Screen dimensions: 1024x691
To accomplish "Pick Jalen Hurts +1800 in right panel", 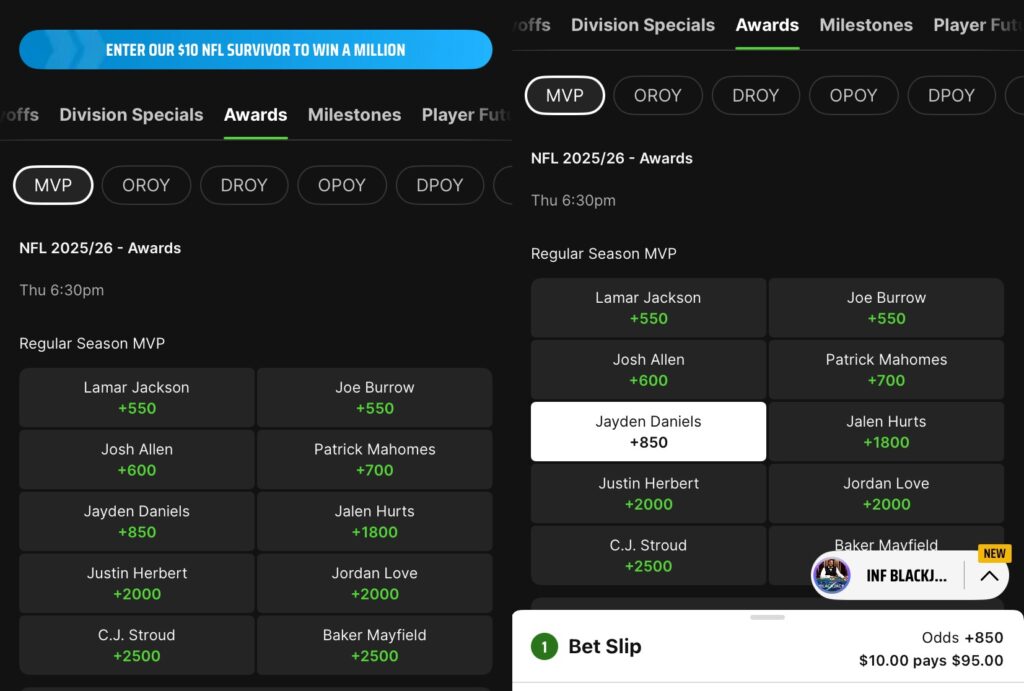I will pyautogui.click(x=886, y=432).
